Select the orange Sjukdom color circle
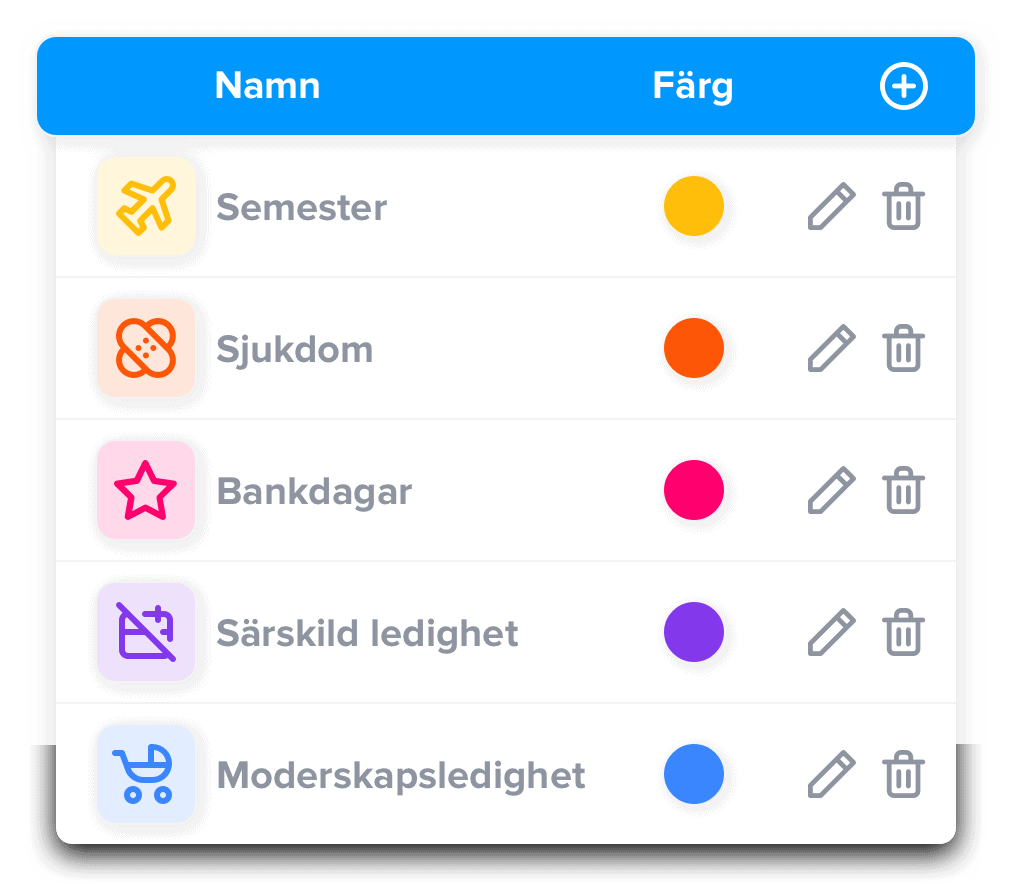Screen dimensions: 1012x884 694,348
